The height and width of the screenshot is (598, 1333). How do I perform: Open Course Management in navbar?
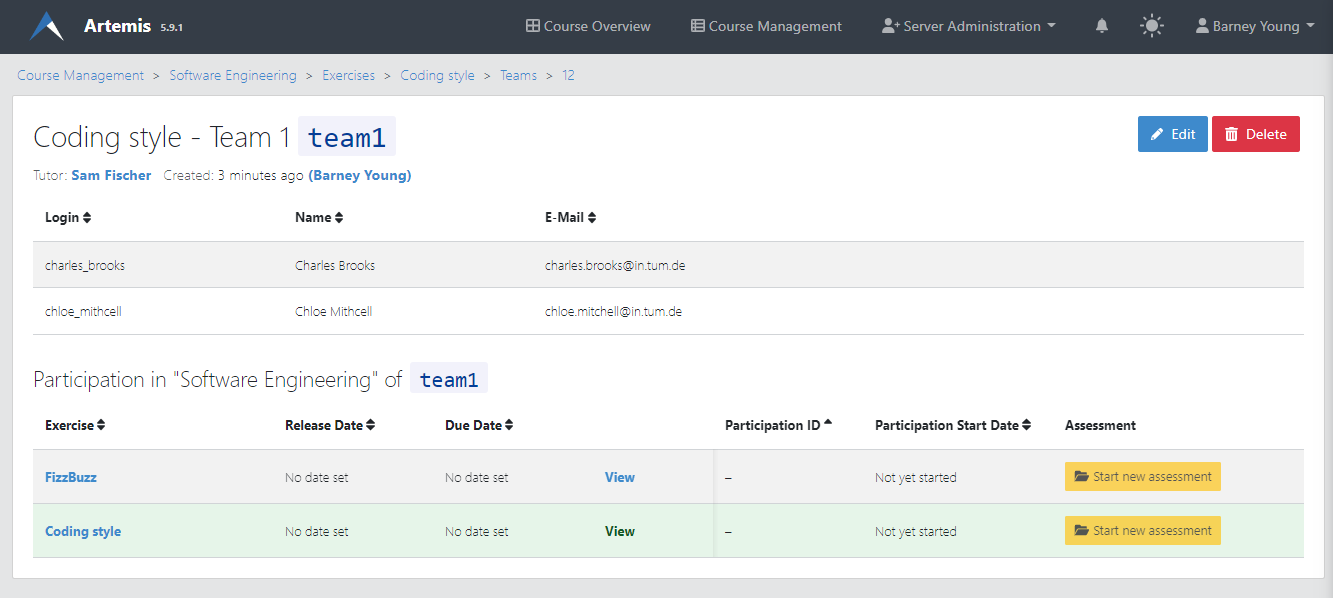click(766, 26)
